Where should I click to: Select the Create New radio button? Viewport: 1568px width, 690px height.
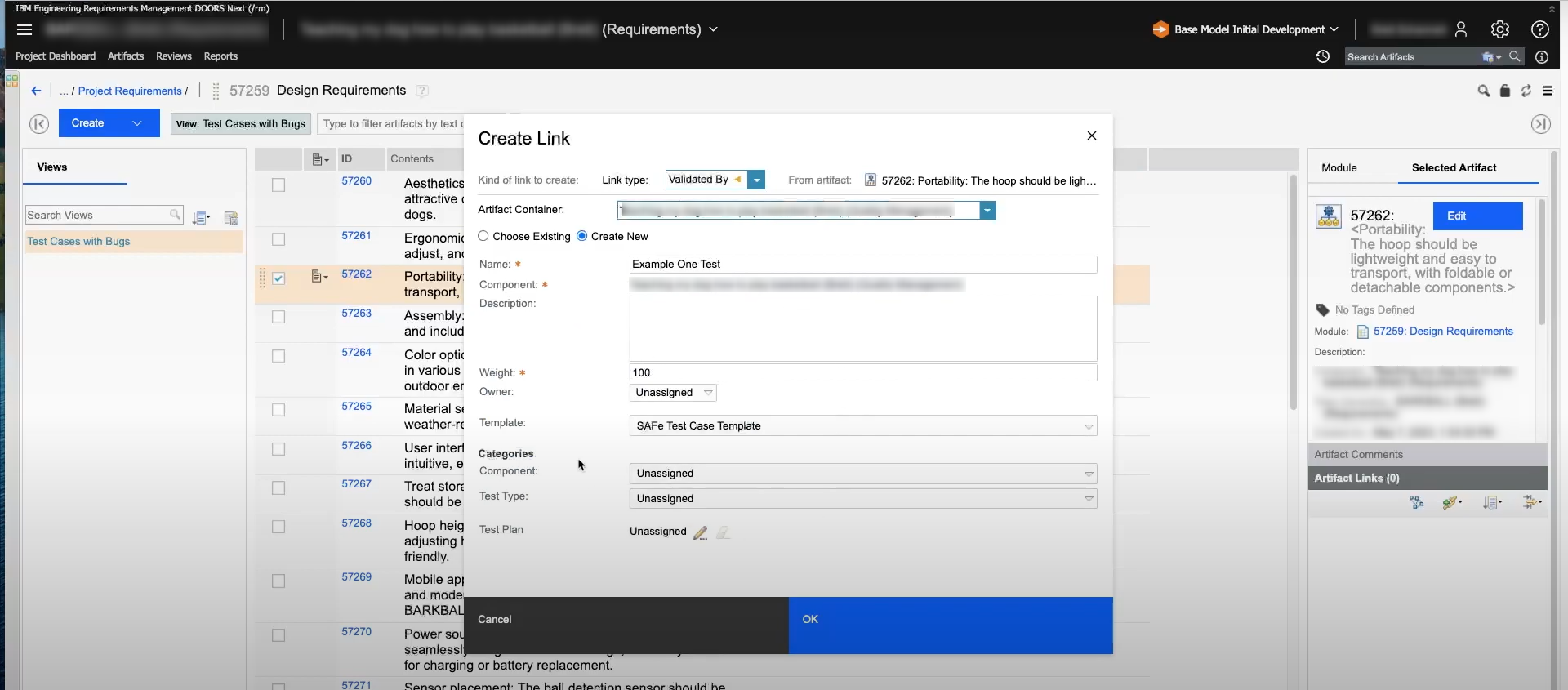coord(581,236)
